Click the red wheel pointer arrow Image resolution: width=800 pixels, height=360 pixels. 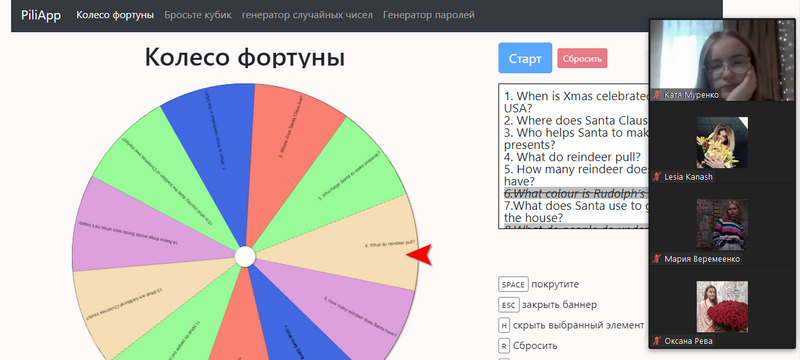[419, 254]
